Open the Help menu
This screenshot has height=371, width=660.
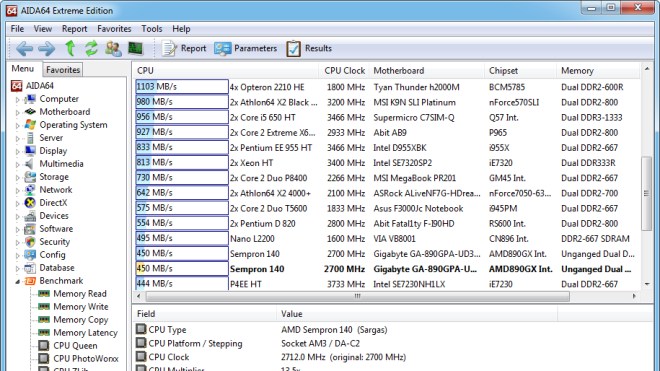(x=181, y=29)
